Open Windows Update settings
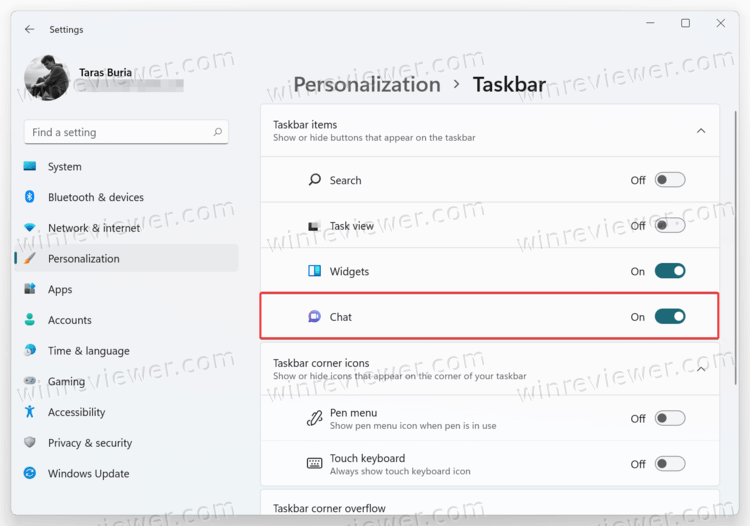The image size is (750, 526). pos(126,473)
